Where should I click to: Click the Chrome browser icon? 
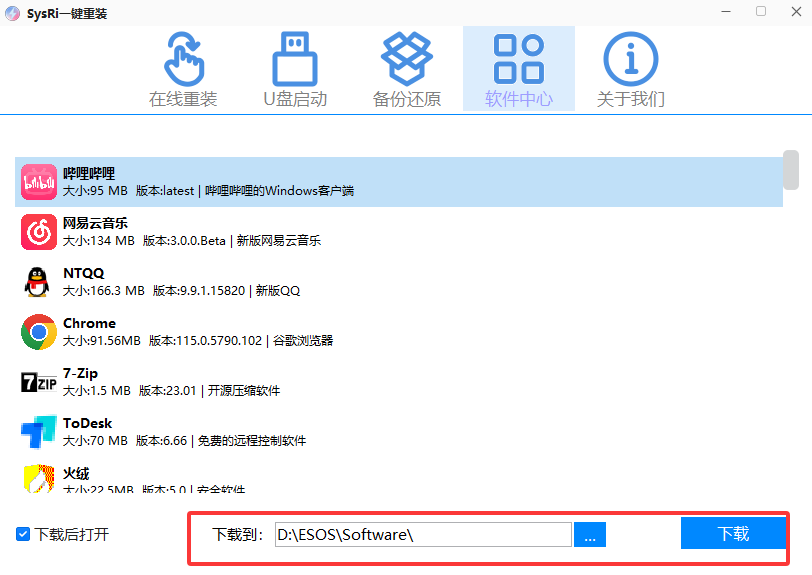[39, 332]
